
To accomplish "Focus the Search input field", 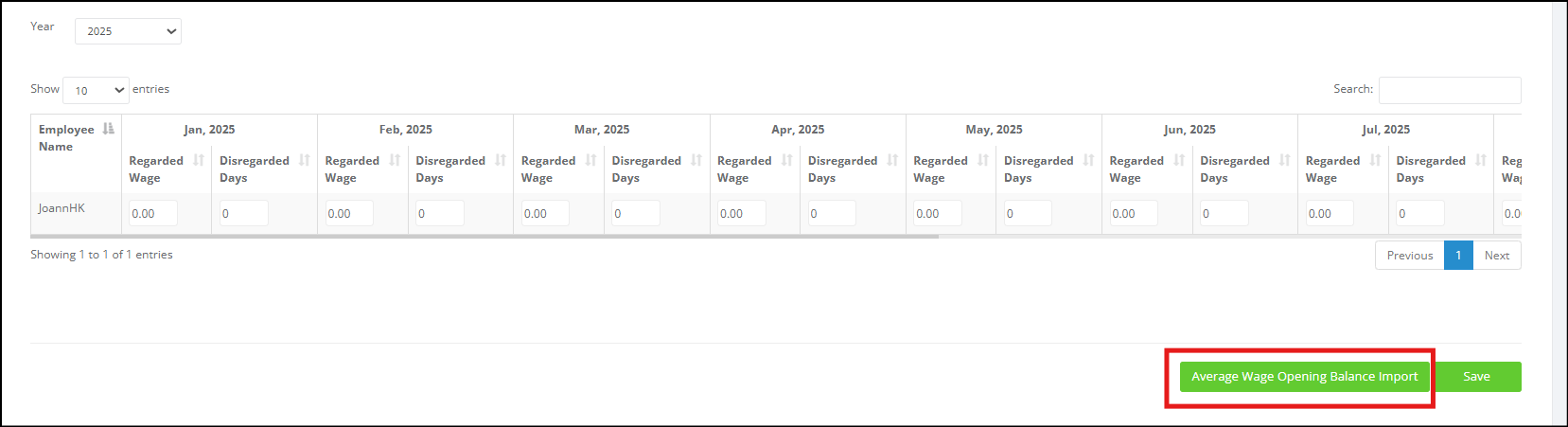I will pos(1450,90).
